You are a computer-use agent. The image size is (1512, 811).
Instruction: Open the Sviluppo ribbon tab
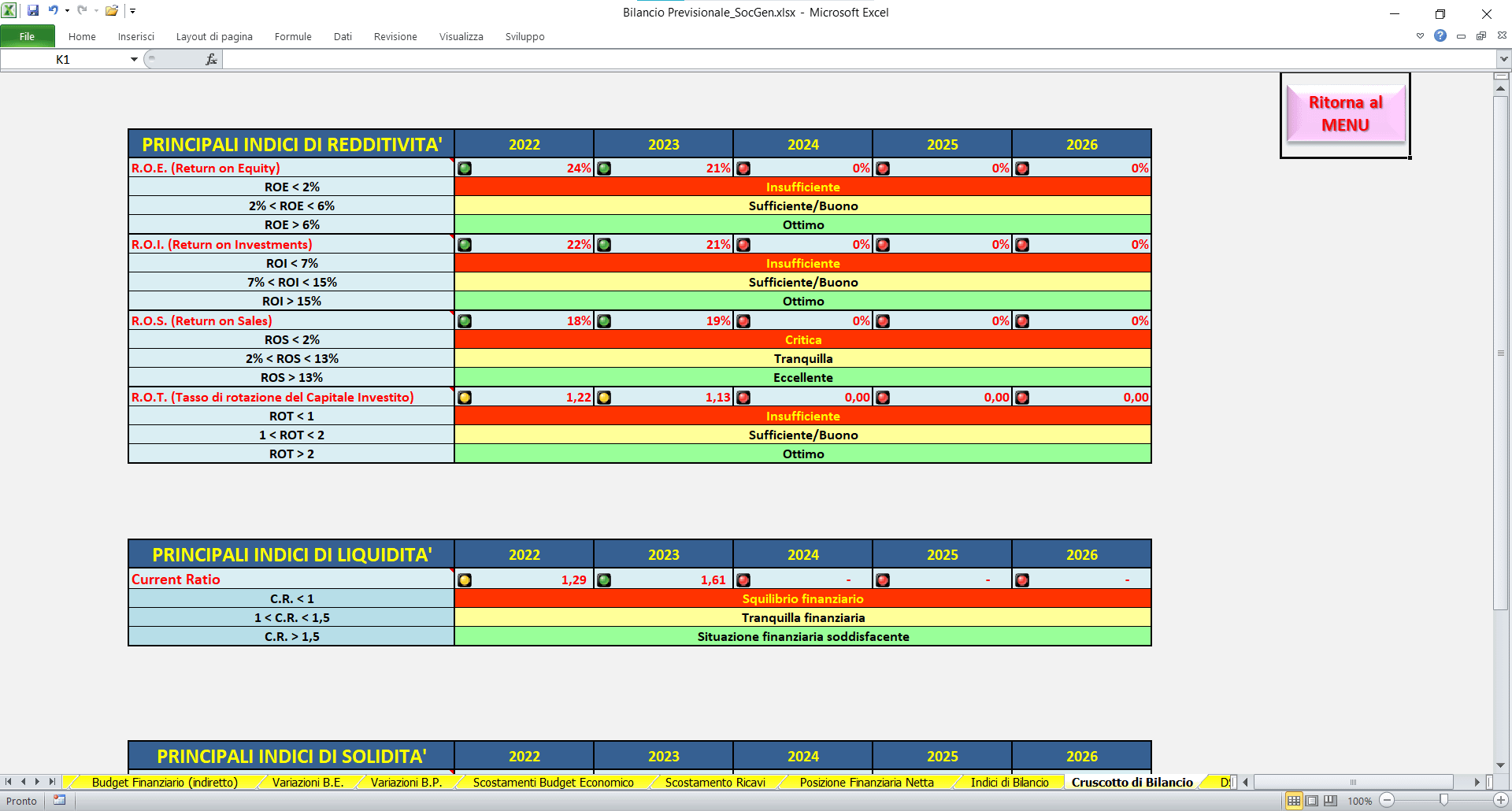click(525, 36)
